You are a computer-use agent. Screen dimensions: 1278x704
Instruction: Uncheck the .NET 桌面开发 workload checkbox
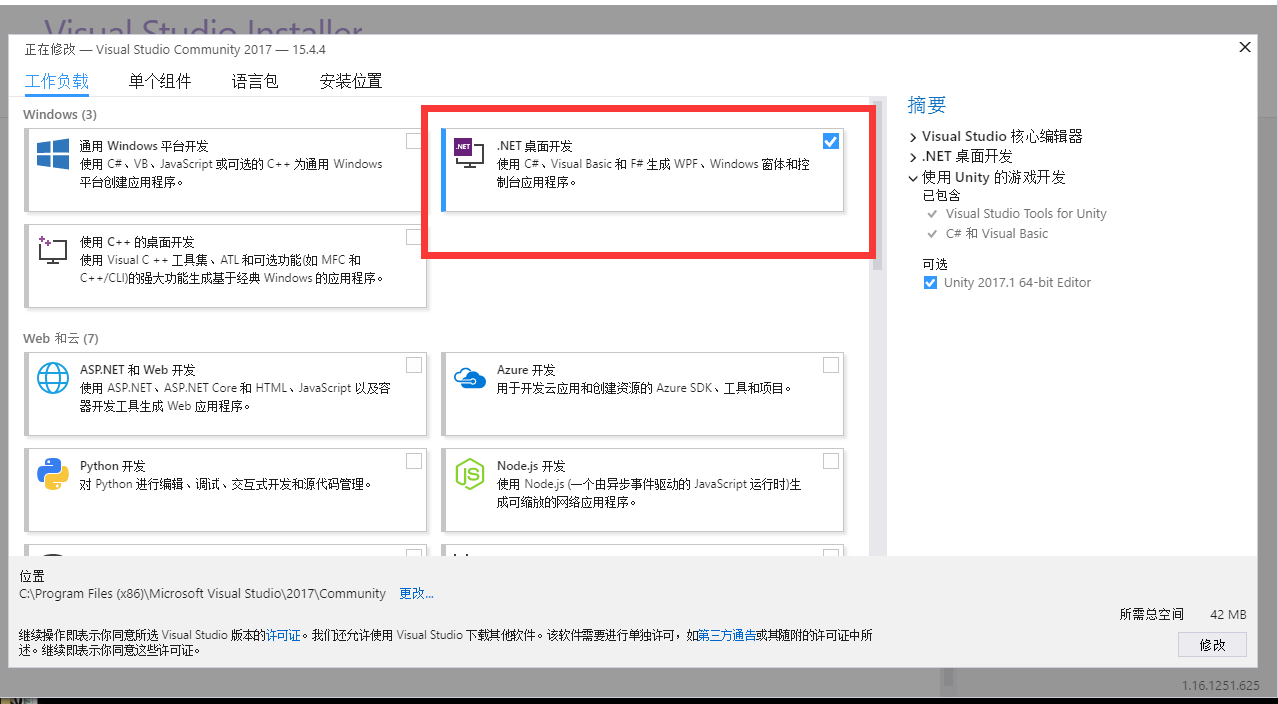pyautogui.click(x=831, y=141)
